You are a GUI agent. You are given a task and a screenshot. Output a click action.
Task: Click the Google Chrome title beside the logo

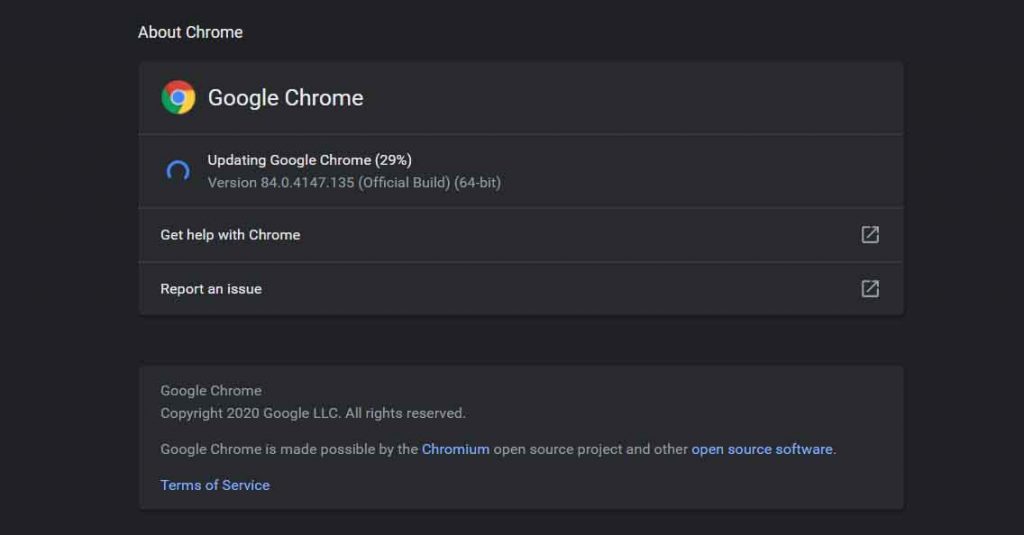(285, 98)
